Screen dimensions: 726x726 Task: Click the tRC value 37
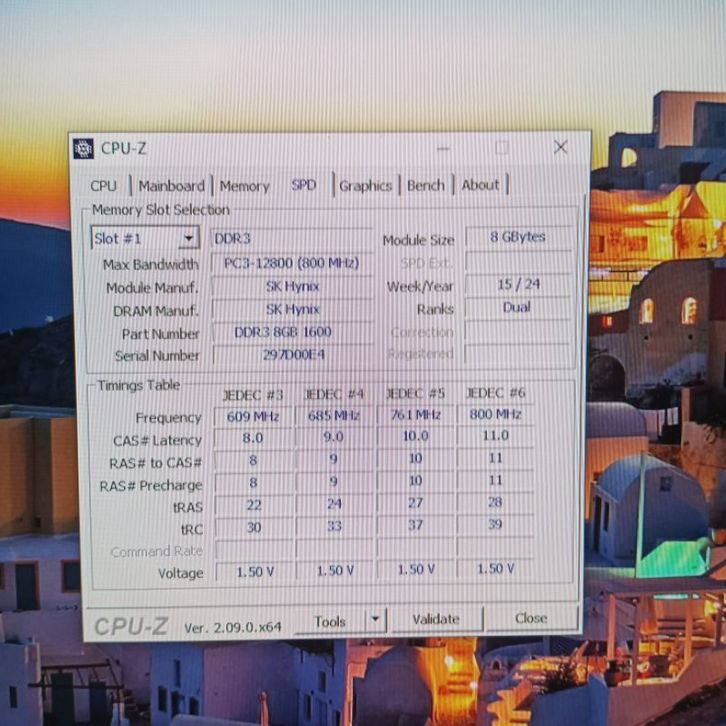(x=415, y=525)
